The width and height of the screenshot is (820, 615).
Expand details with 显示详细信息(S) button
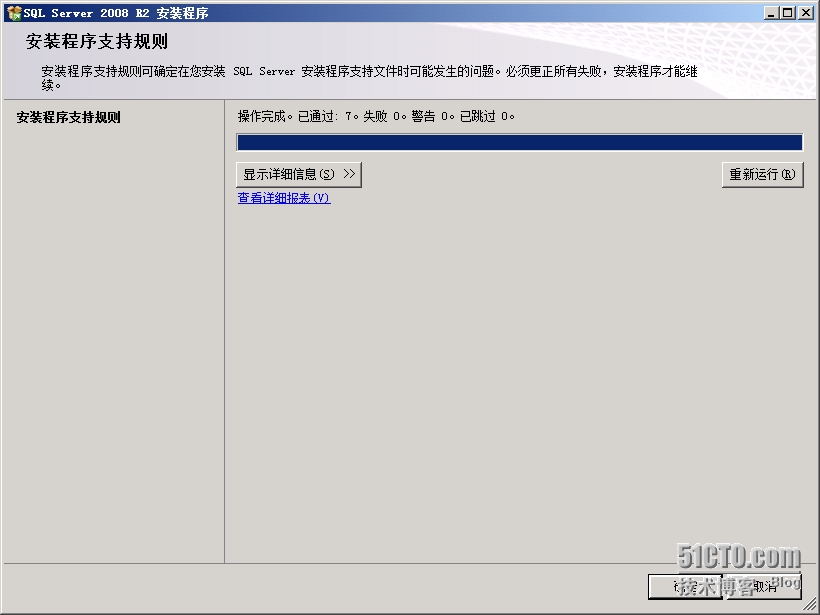299,175
